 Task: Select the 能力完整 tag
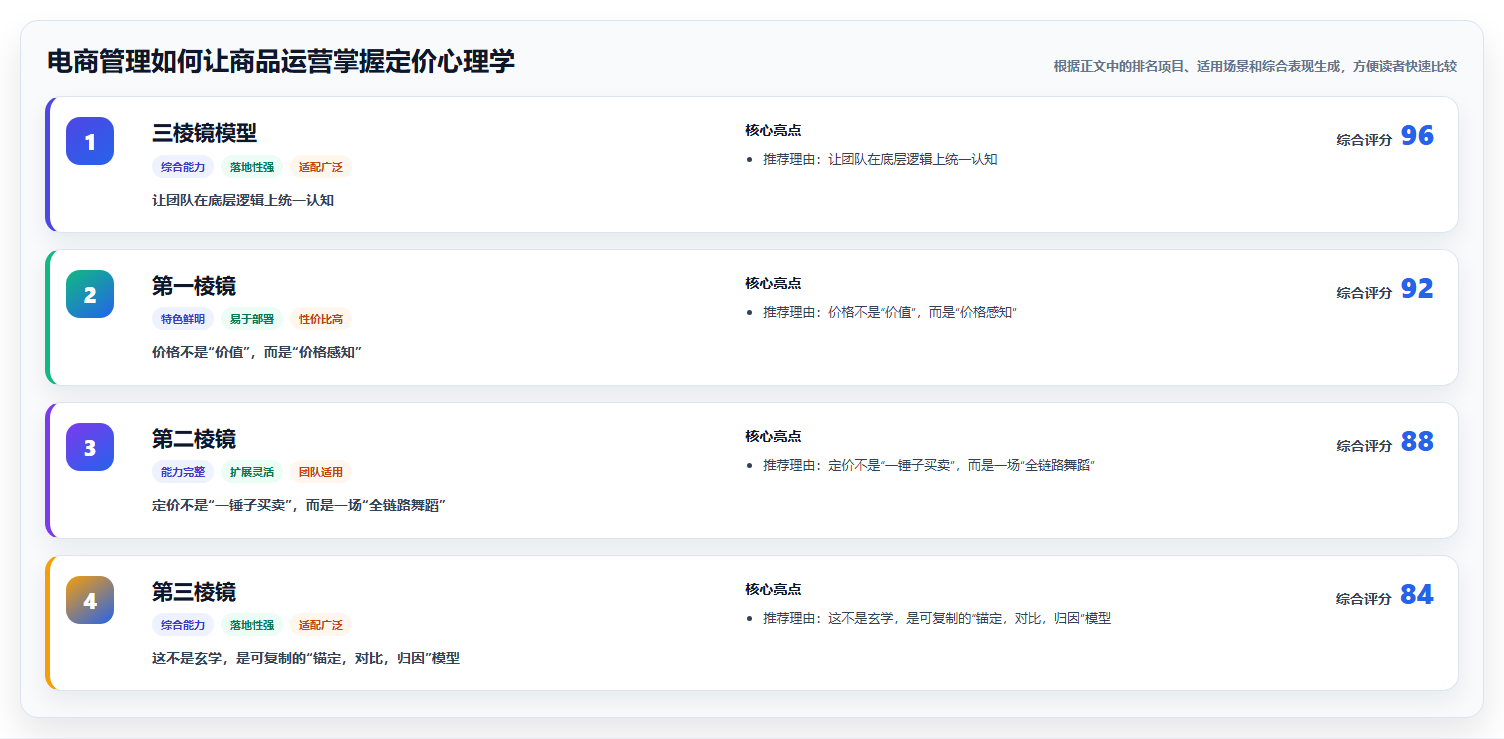click(183, 472)
